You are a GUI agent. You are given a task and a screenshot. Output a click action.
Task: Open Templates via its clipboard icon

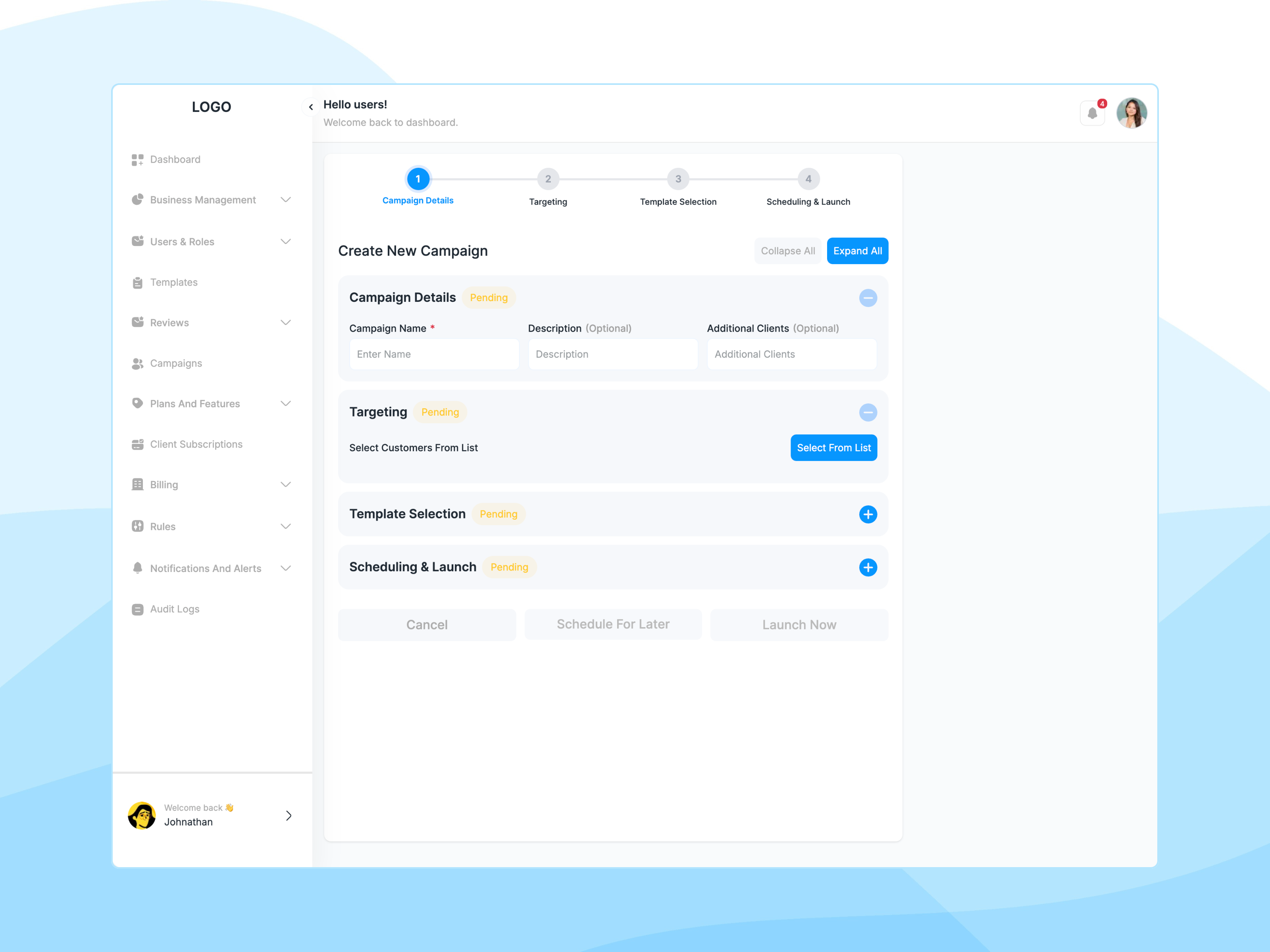pos(137,282)
